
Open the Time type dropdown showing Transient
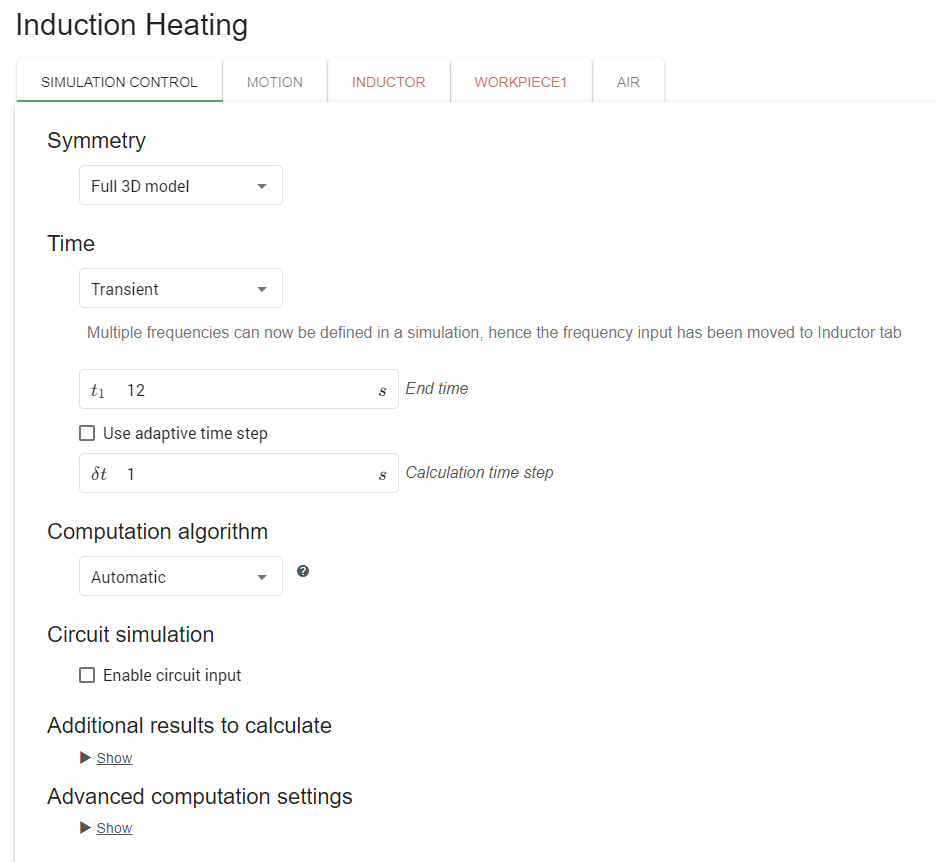tap(180, 289)
